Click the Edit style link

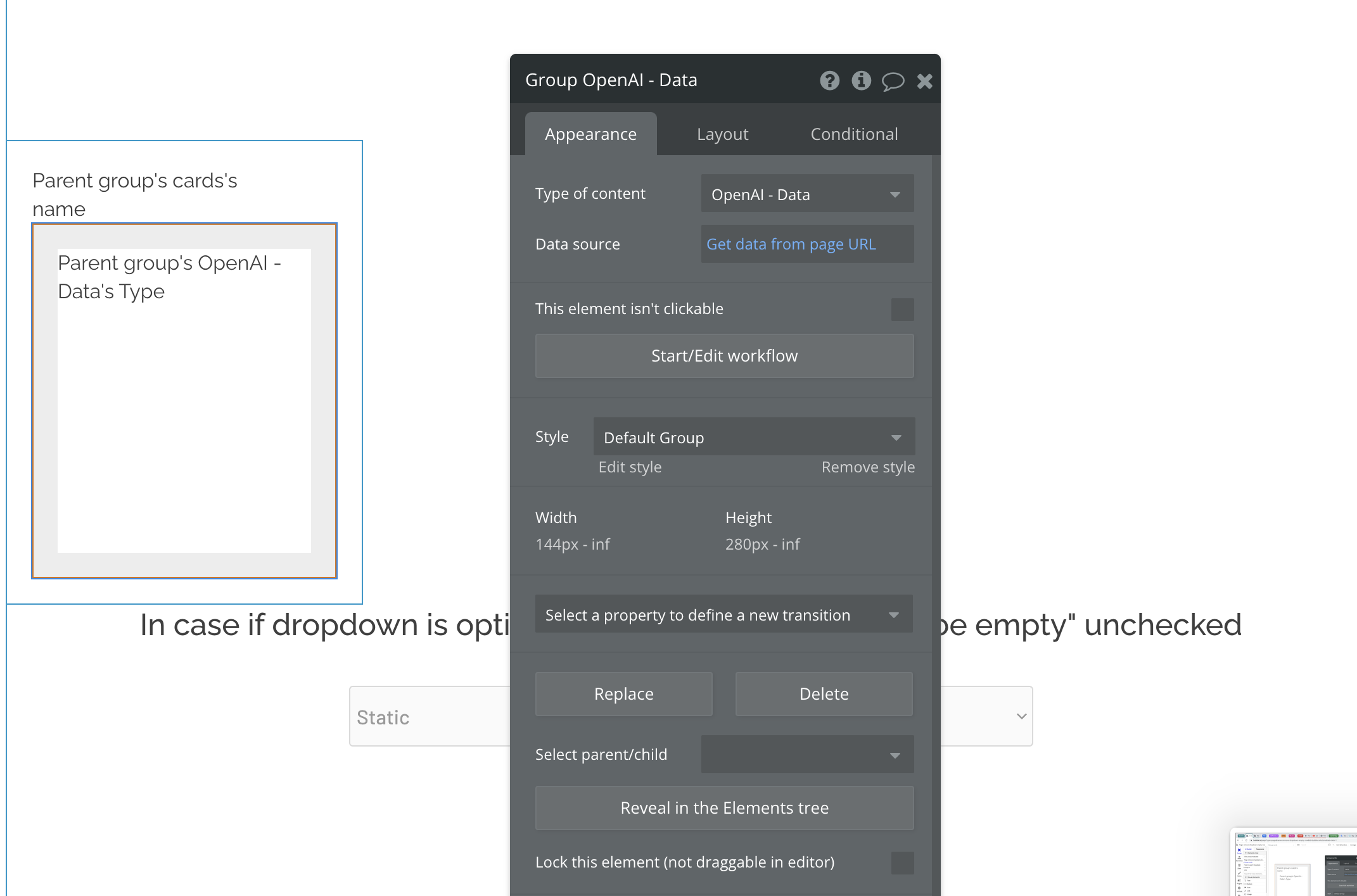tap(630, 467)
